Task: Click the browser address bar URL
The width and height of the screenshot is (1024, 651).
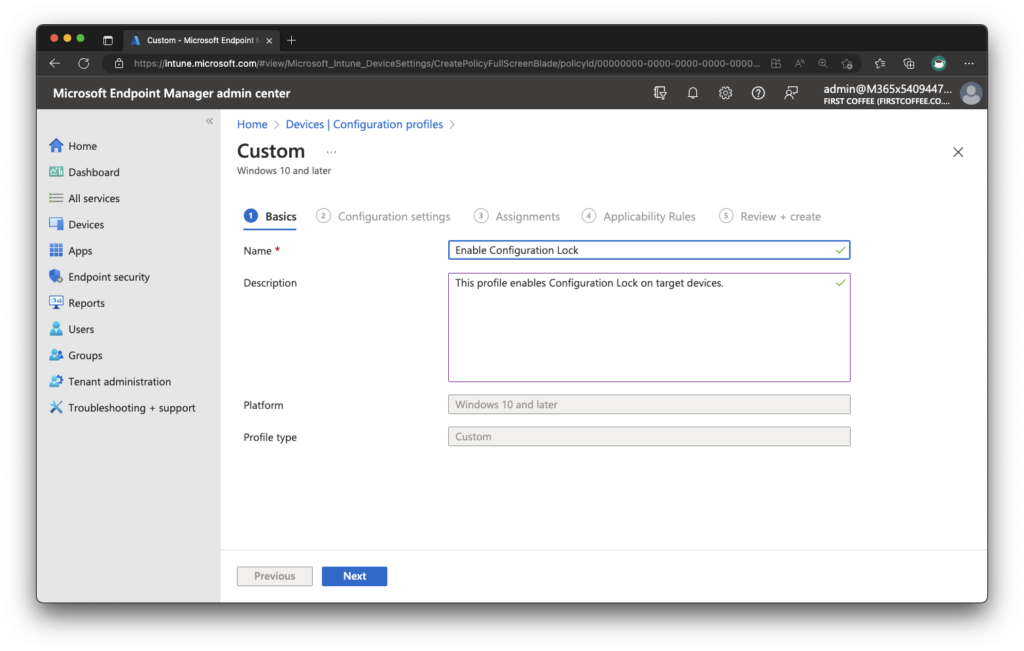Action: (x=447, y=63)
